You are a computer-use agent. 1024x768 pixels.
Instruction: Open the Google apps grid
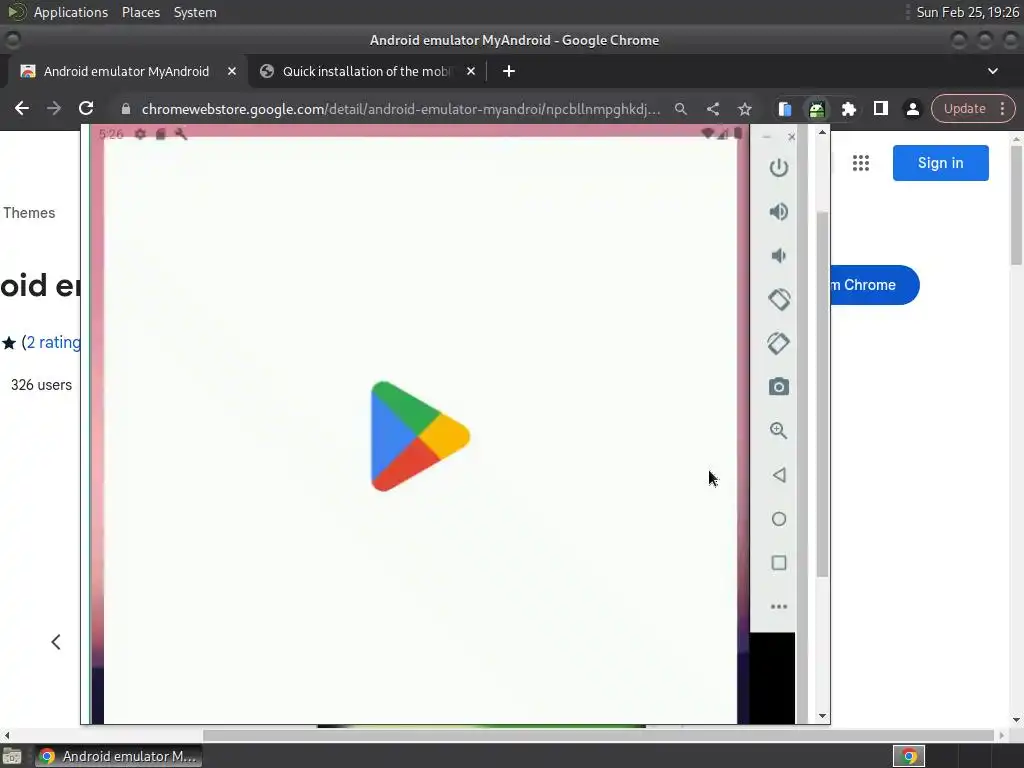click(x=861, y=163)
